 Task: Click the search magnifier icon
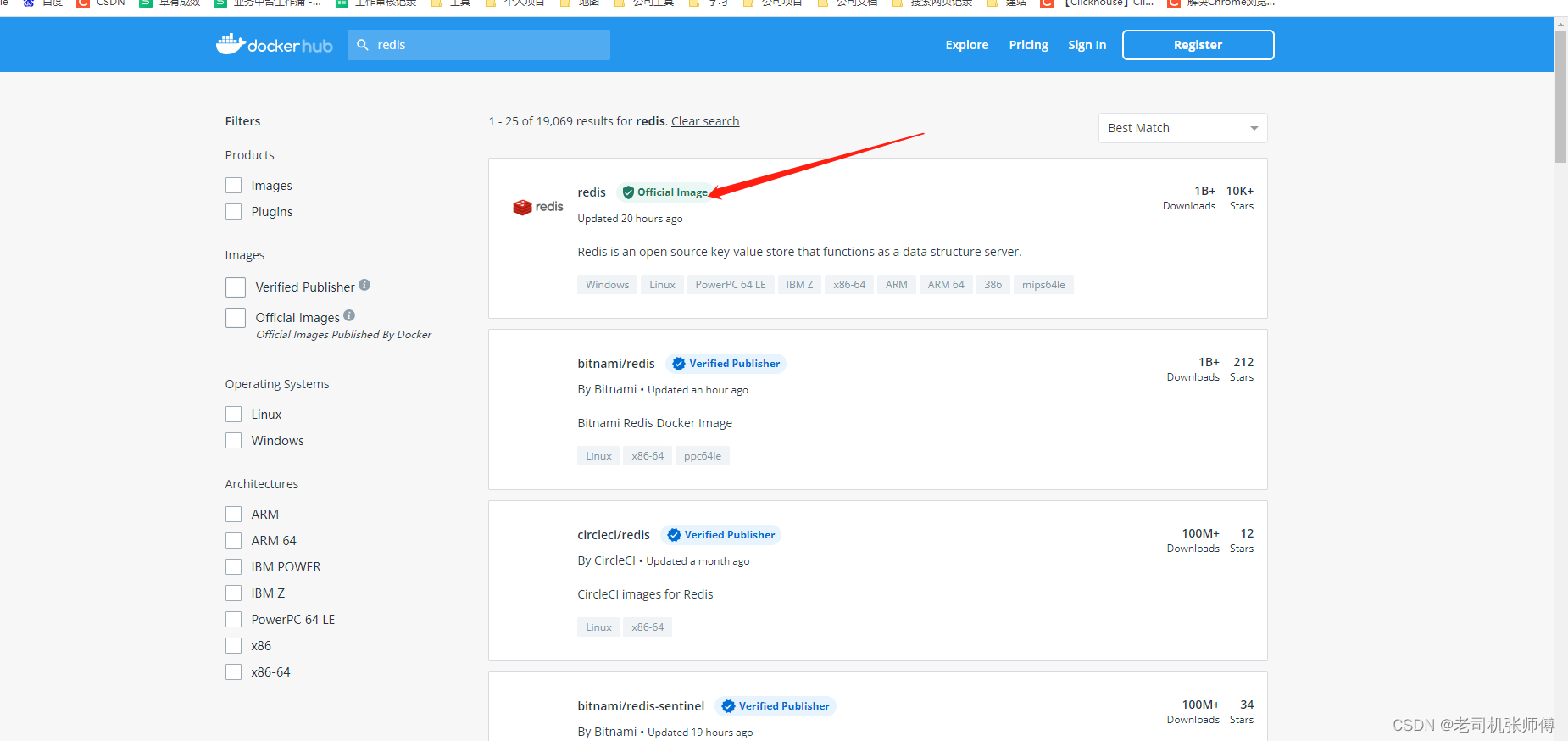pos(363,45)
